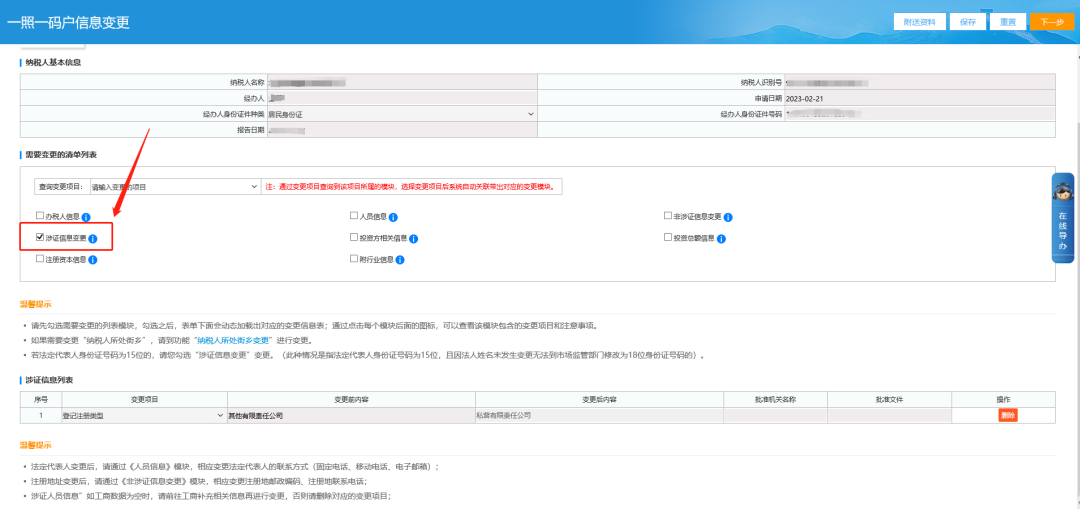1080x509 pixels.
Task: Click info icon next to 投资方相关信息
Action: [x=413, y=239]
